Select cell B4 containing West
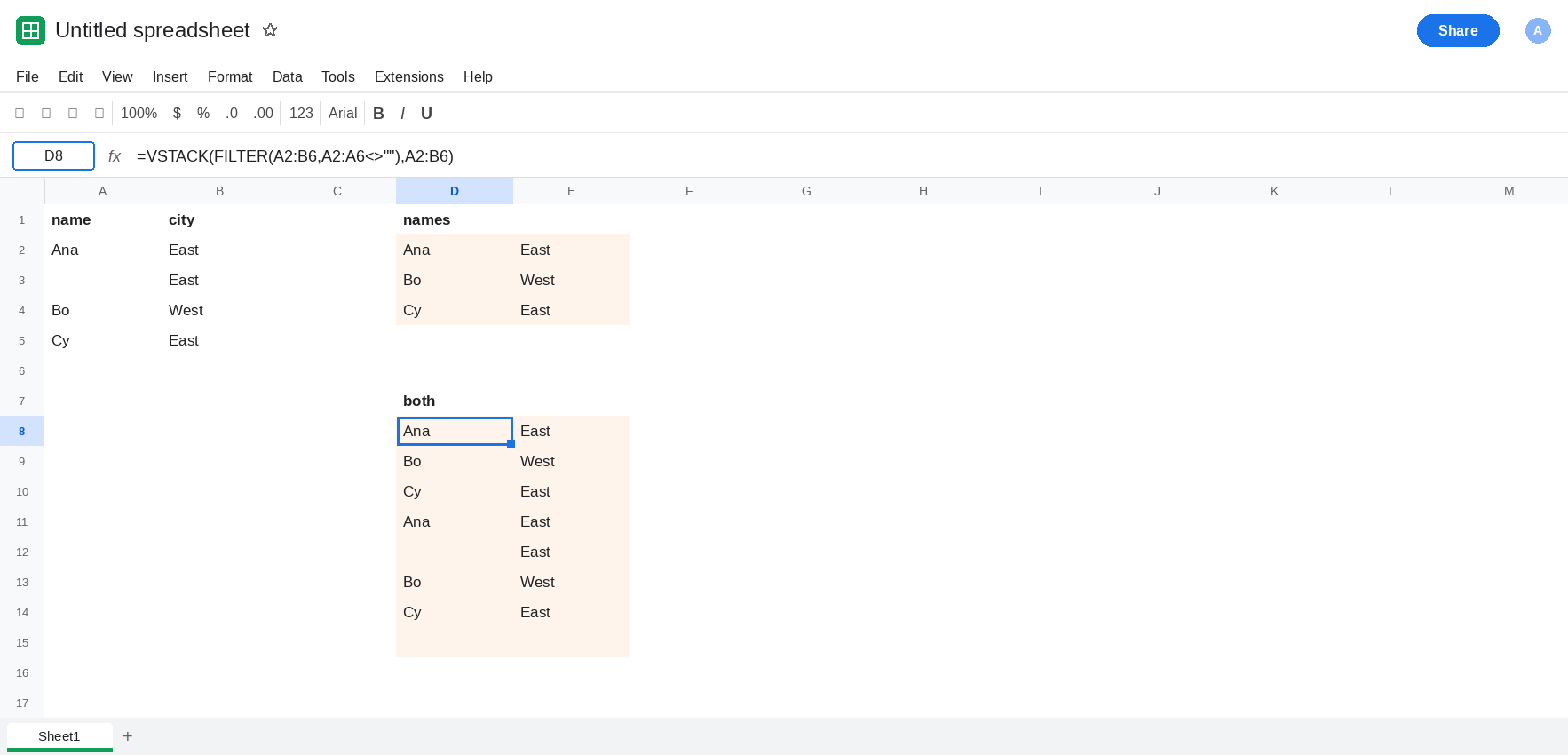Viewport: 1568px width, 755px height. tap(220, 310)
